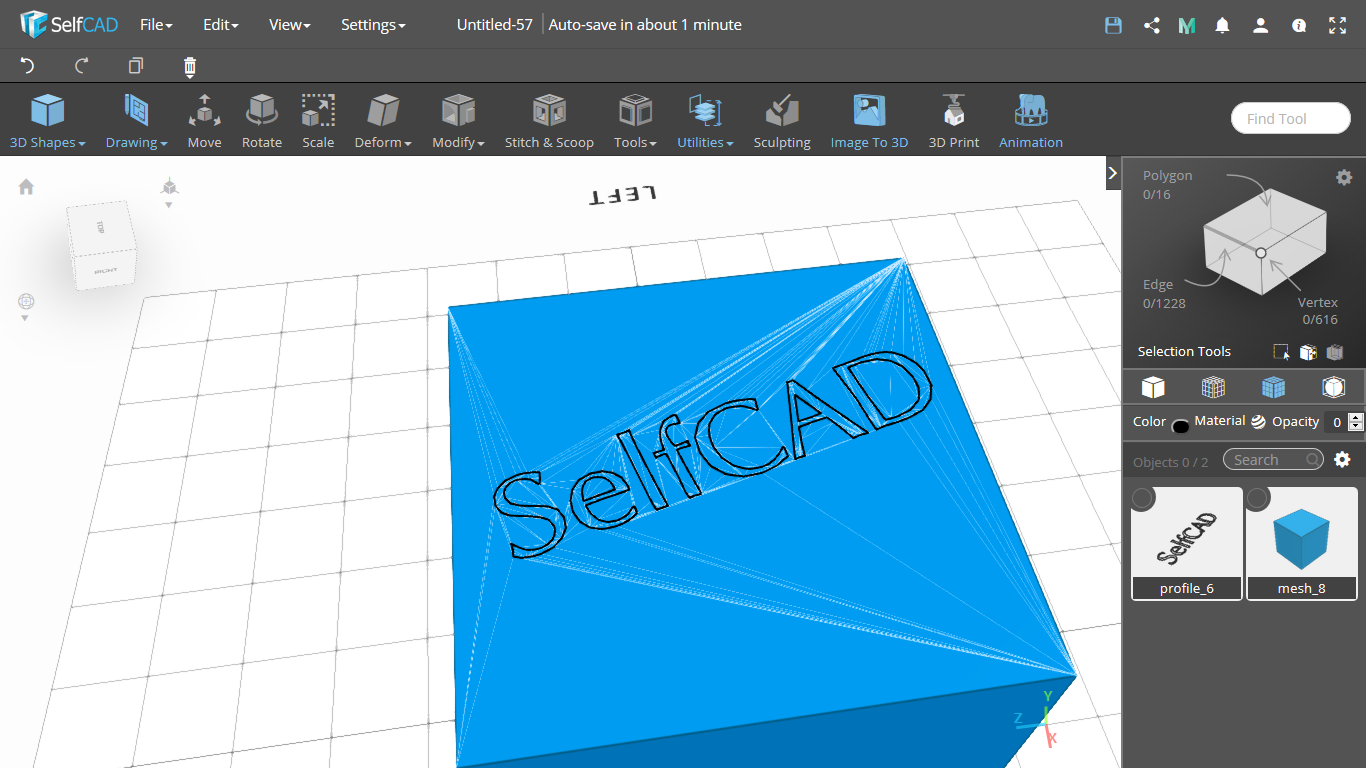The width and height of the screenshot is (1366, 768).
Task: Open the user account icon
Action: (x=1260, y=25)
